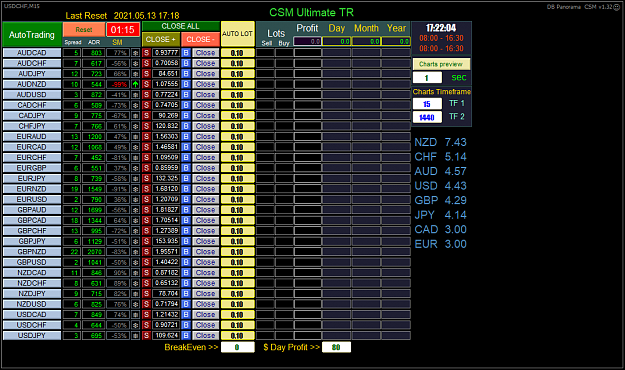The image size is (625, 370).
Task: Click the 1.20709 price for EURUSD
Action: [x=166, y=199]
